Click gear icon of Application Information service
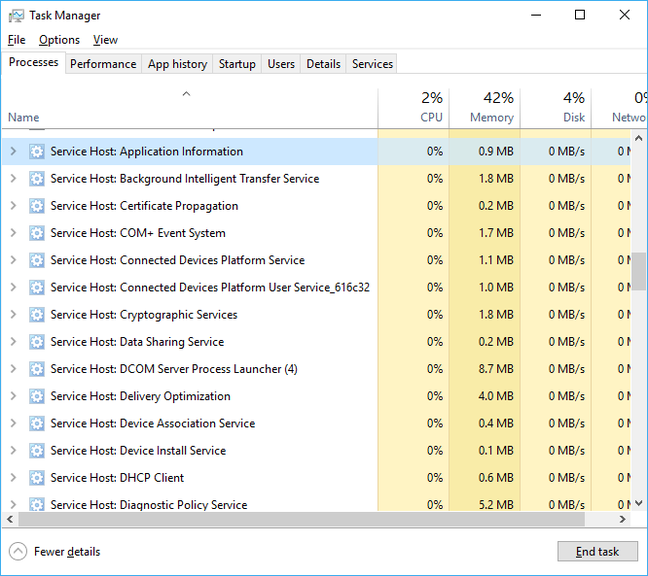 coord(37,152)
